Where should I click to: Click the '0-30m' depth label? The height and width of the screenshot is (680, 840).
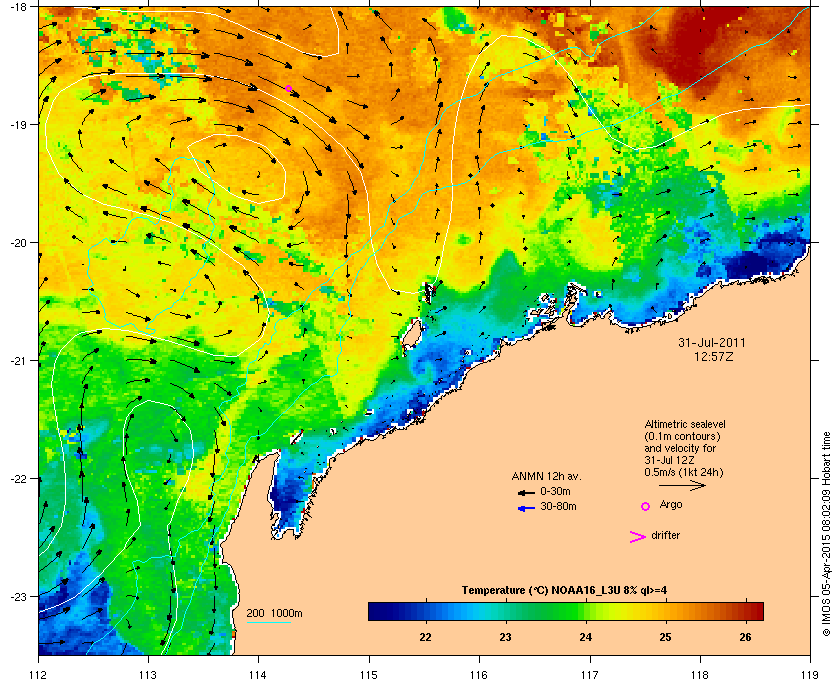point(555,491)
